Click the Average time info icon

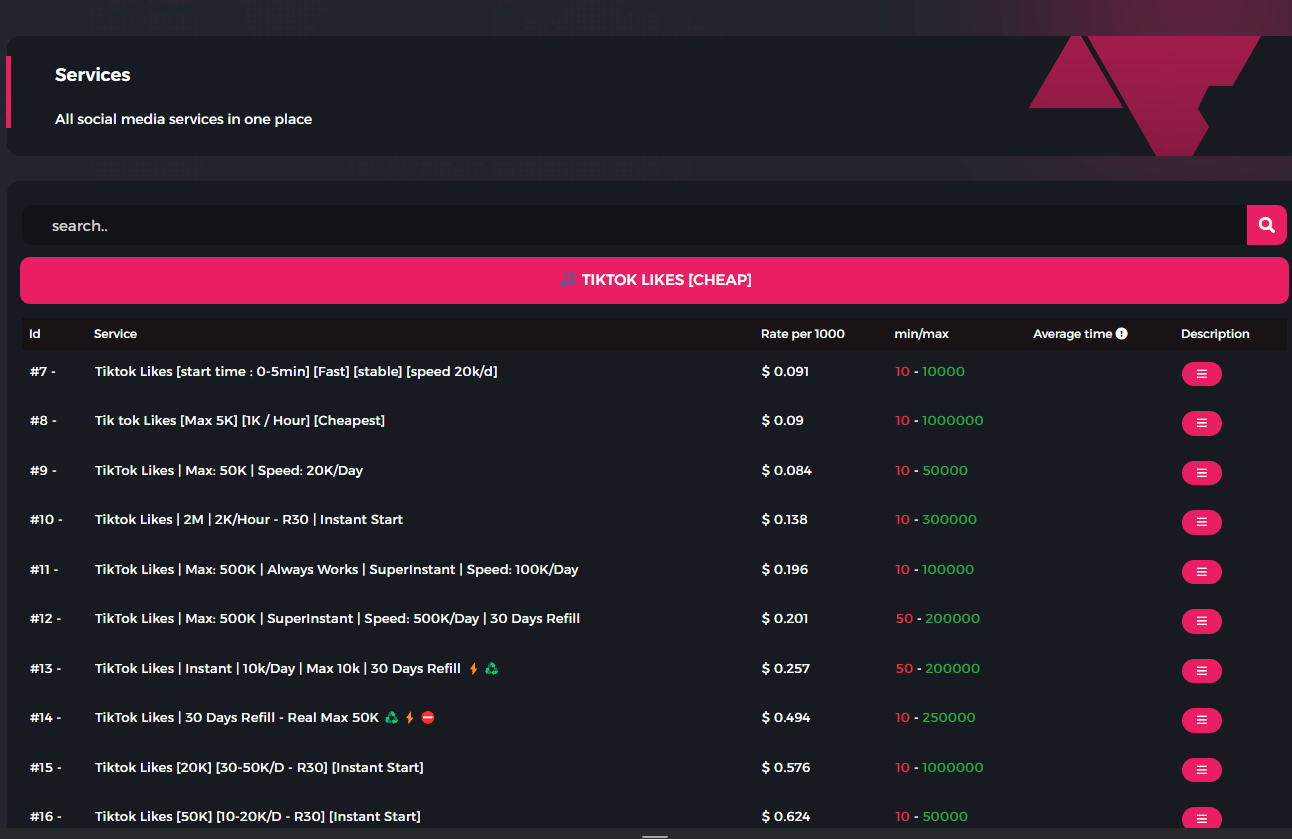point(1121,334)
